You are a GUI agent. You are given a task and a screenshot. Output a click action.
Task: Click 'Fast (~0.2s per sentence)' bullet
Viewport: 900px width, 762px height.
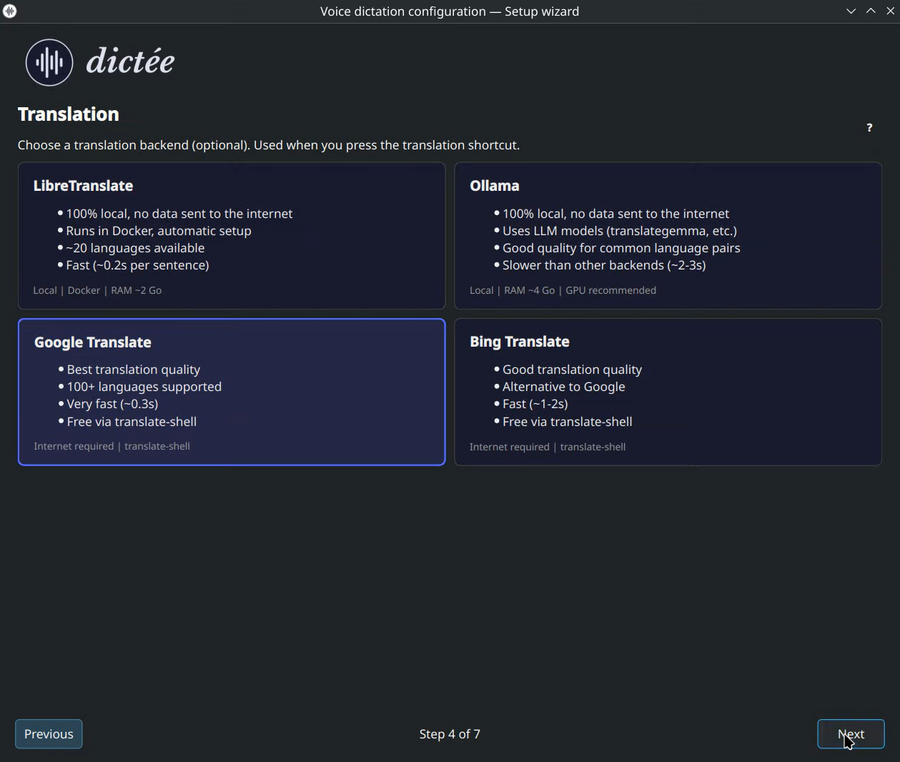(137, 265)
